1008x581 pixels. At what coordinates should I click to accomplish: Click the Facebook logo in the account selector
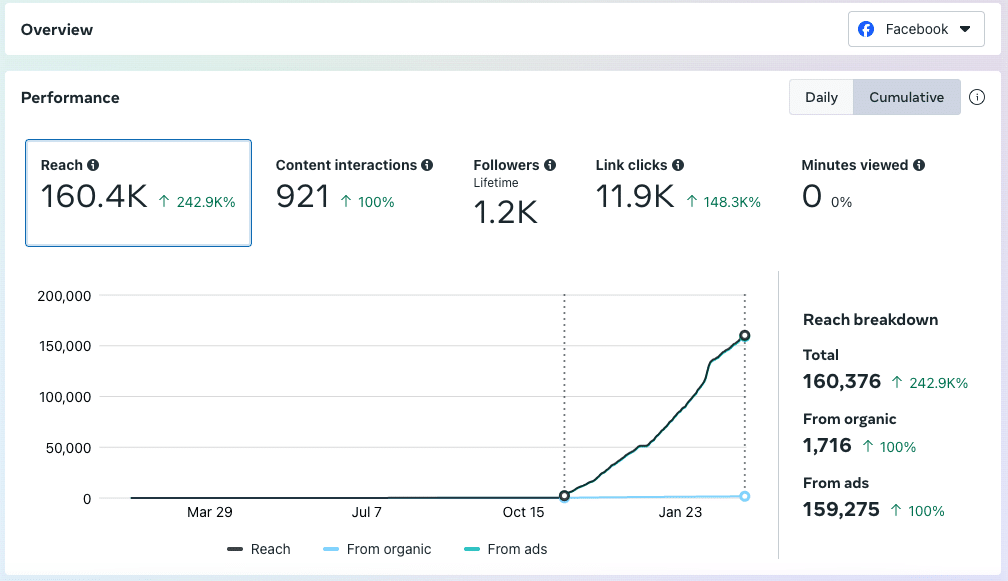click(x=866, y=29)
